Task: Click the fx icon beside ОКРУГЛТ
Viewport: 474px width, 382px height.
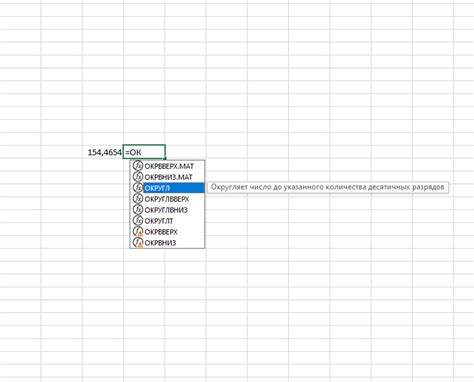Action: 138,221
